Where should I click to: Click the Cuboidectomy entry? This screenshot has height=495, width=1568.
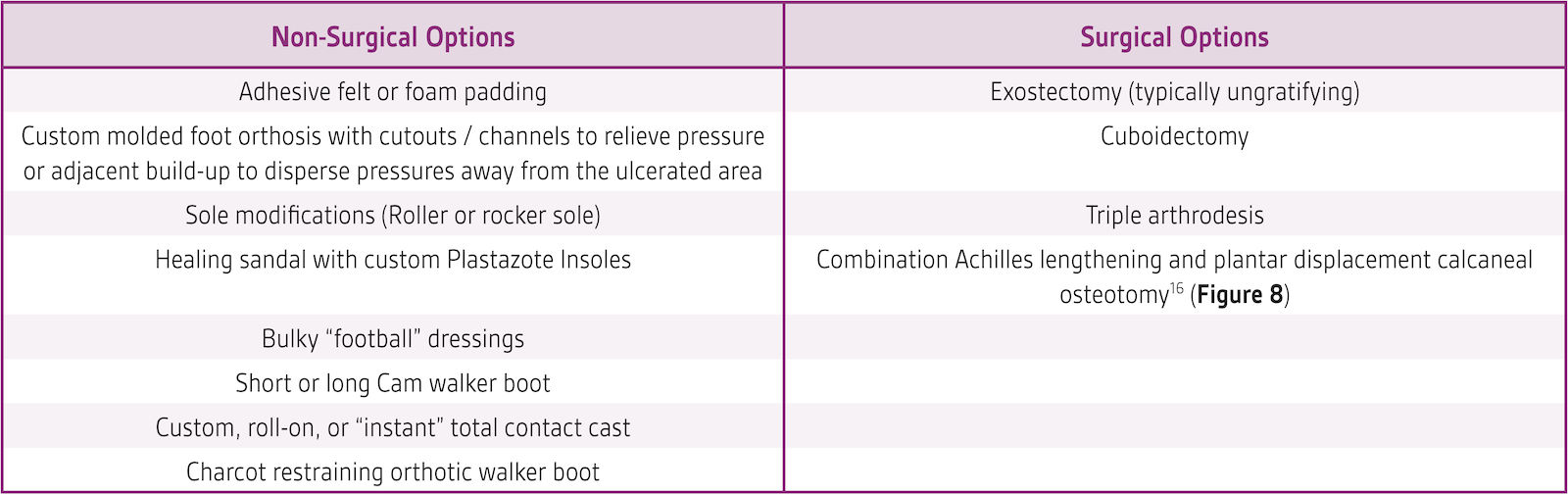click(1175, 136)
